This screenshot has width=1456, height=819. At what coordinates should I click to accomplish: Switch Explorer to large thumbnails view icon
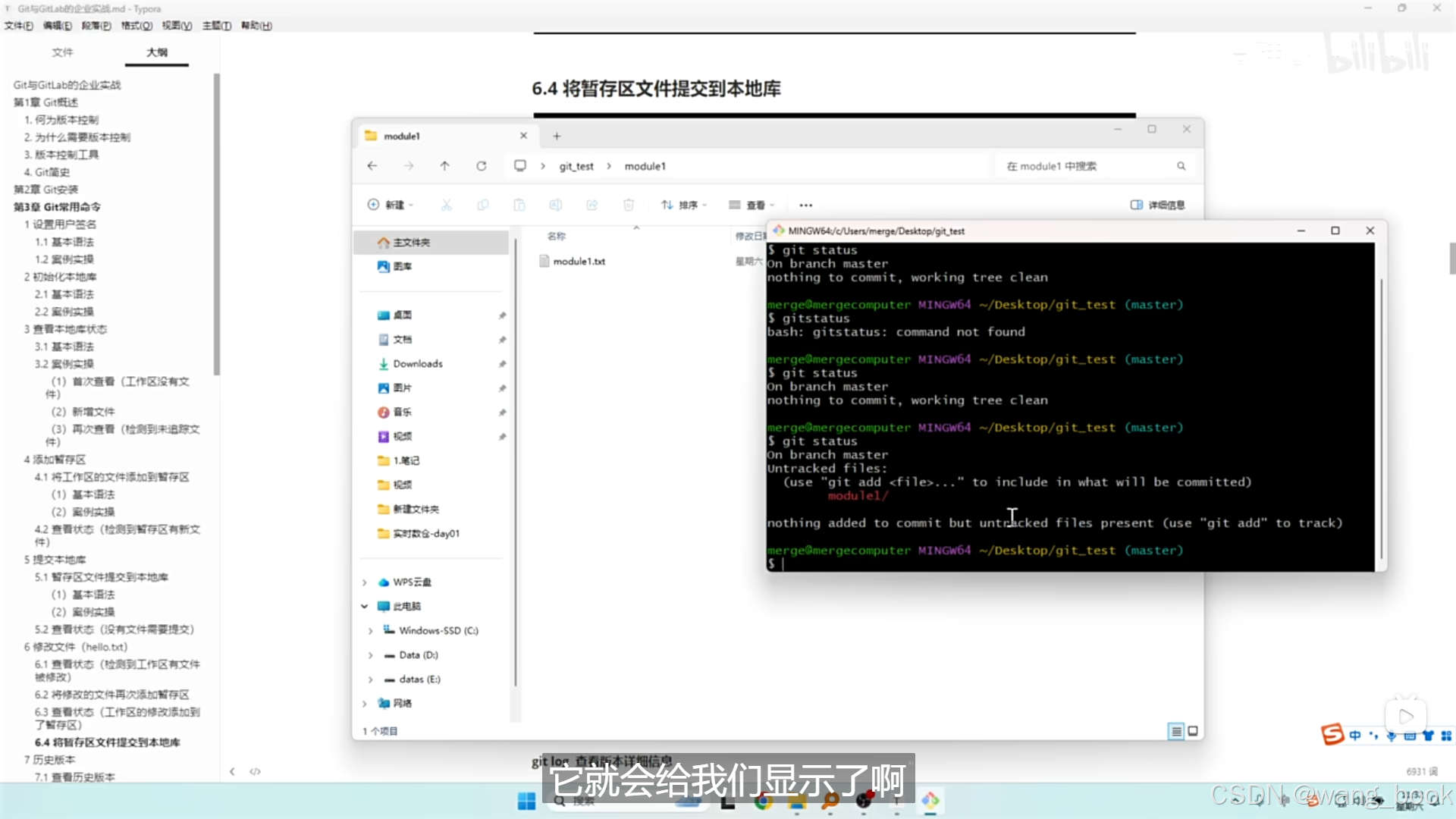coord(1193,731)
